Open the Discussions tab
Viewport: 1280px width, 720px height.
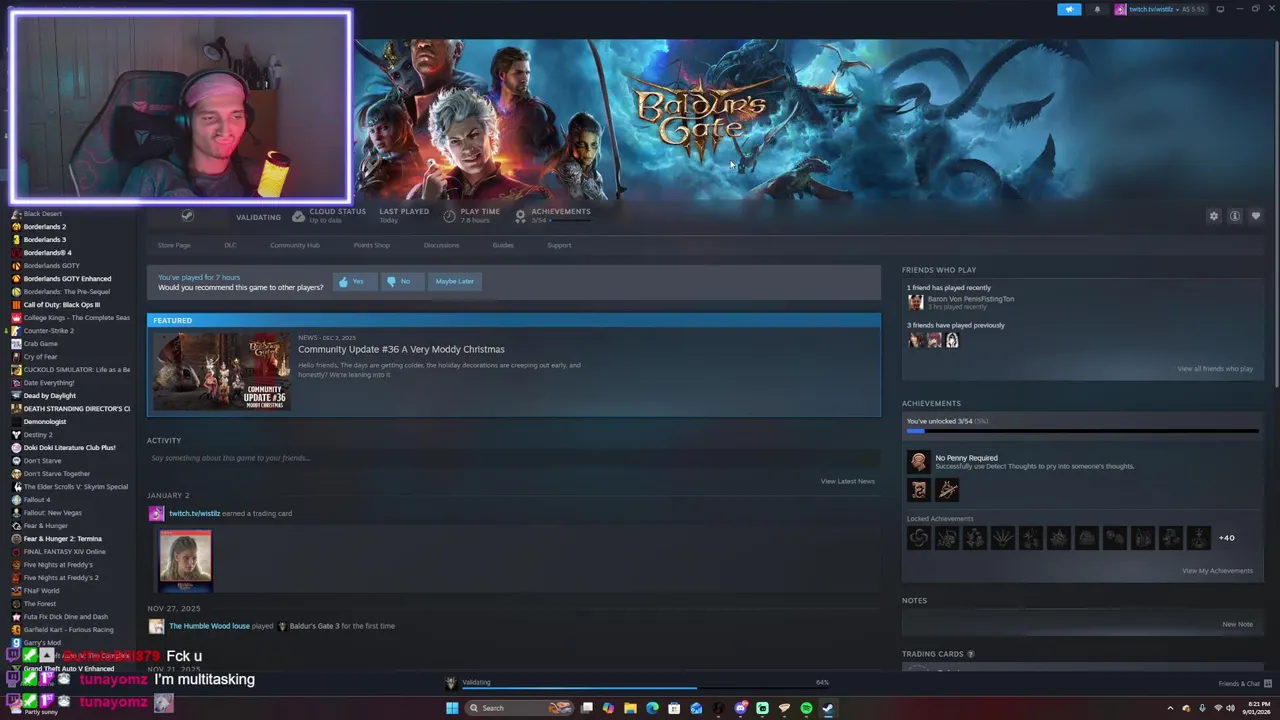(441, 245)
